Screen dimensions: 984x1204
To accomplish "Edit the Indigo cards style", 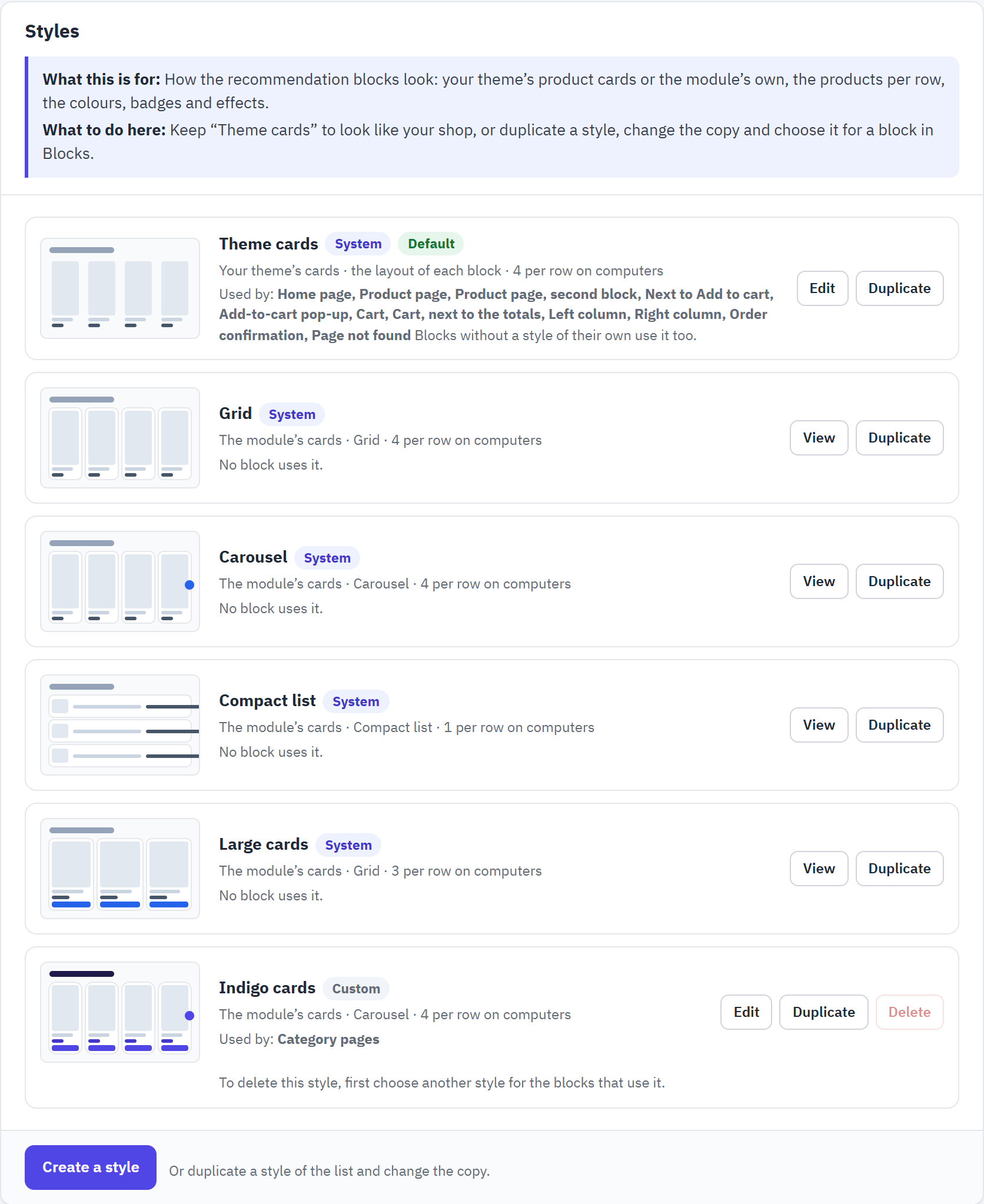I will (746, 1012).
